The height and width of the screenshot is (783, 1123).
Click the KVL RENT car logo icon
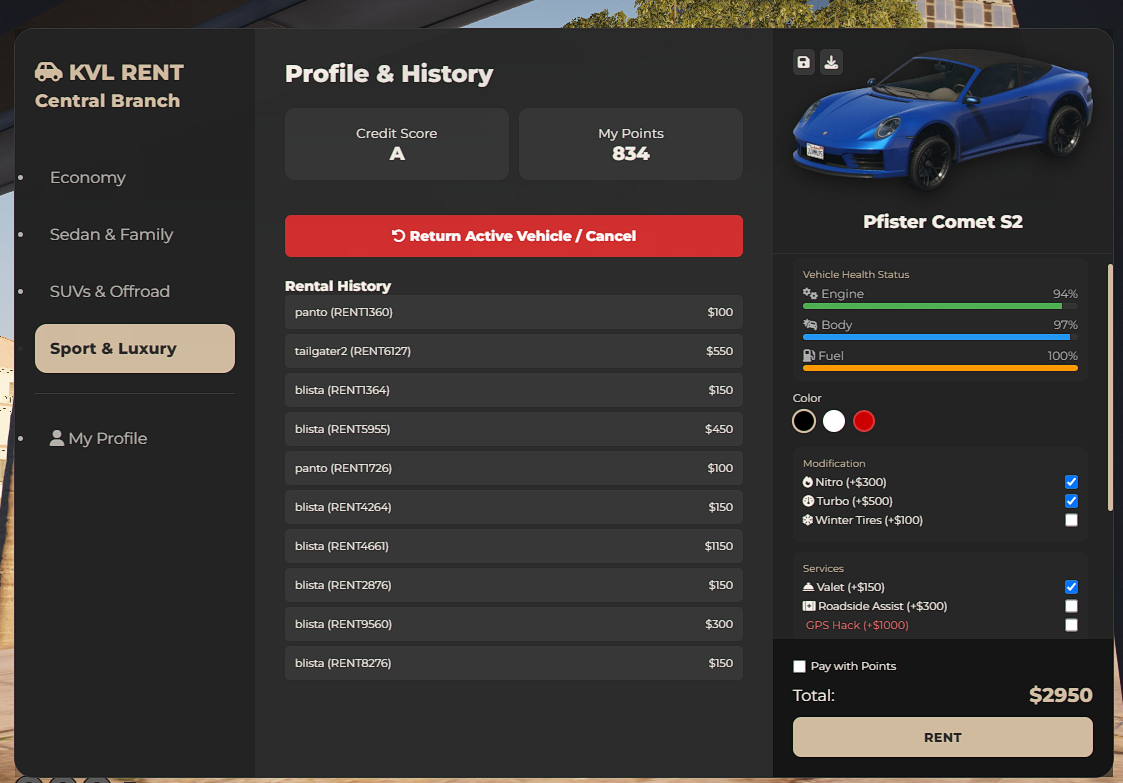[x=49, y=72]
